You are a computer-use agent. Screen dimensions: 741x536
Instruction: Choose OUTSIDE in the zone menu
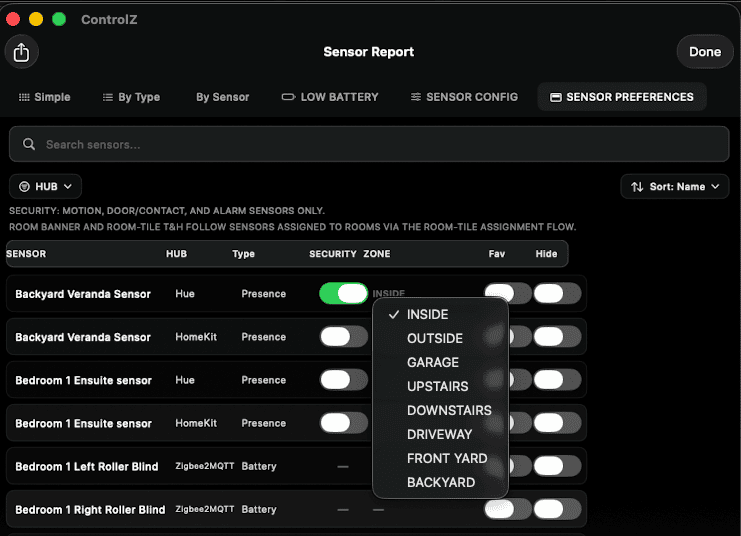pyautogui.click(x=440, y=338)
